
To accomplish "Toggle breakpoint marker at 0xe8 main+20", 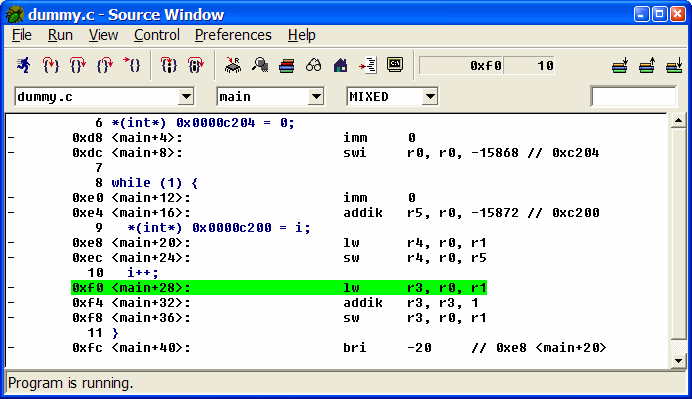I will [11, 243].
